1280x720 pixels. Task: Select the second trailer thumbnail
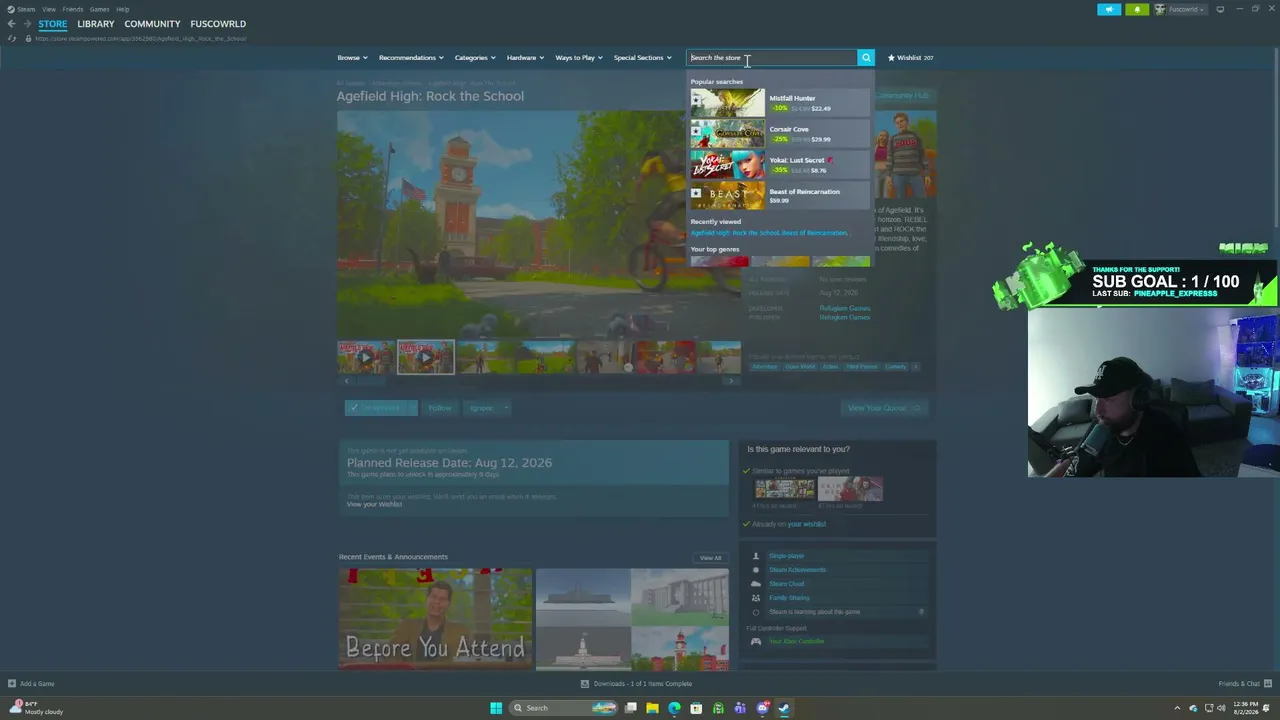(x=426, y=357)
